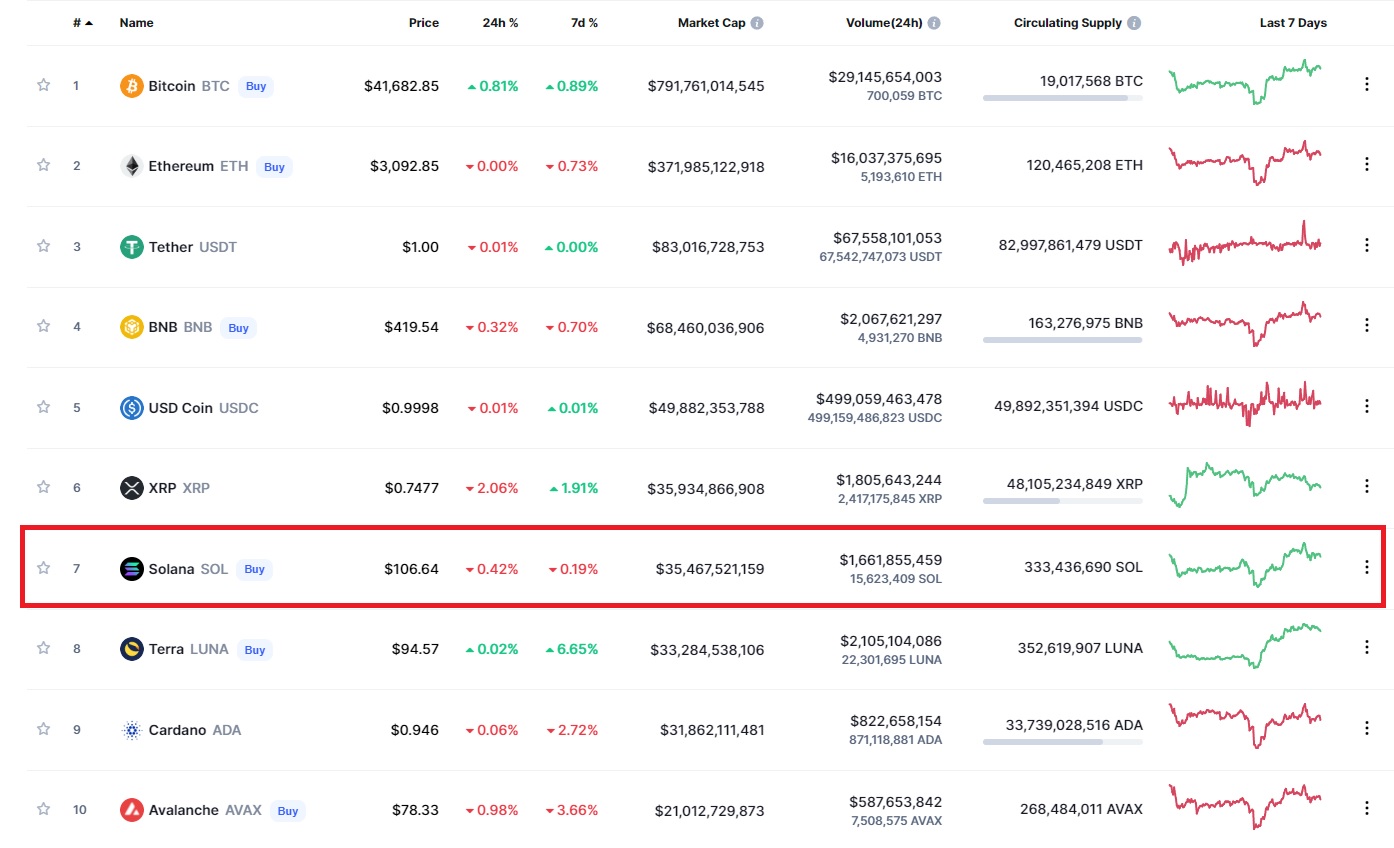
Task: Sort by Market Cap column header
Action: [x=711, y=23]
